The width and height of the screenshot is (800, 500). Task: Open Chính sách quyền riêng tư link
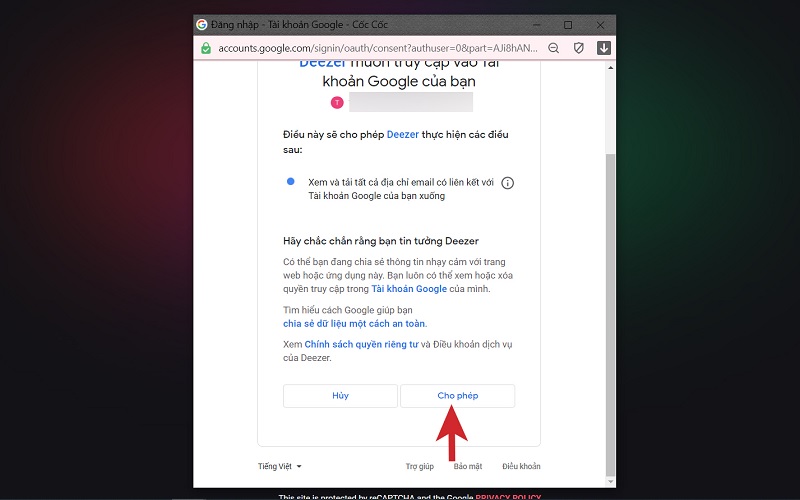361,344
